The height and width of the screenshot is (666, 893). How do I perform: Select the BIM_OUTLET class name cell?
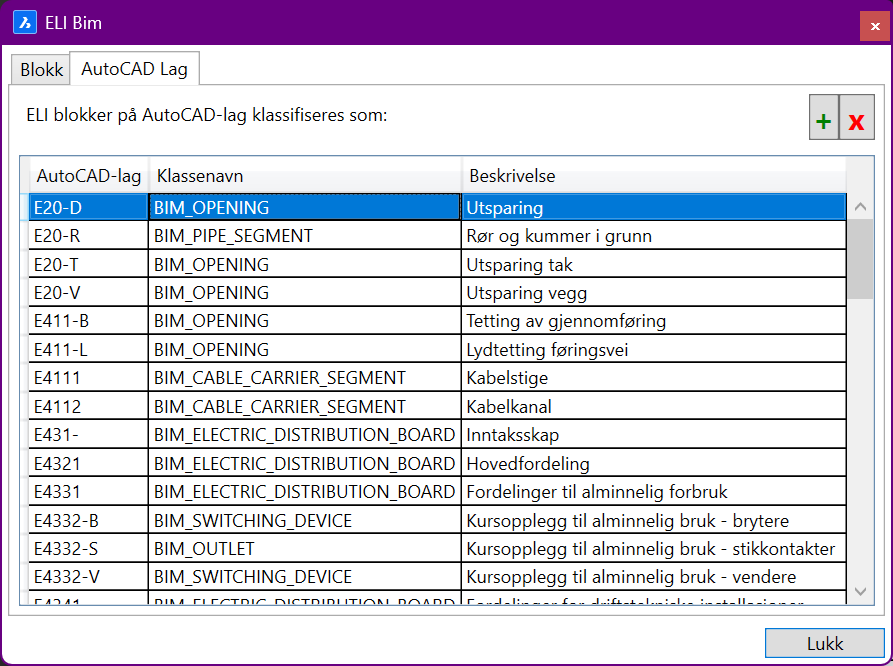304,549
